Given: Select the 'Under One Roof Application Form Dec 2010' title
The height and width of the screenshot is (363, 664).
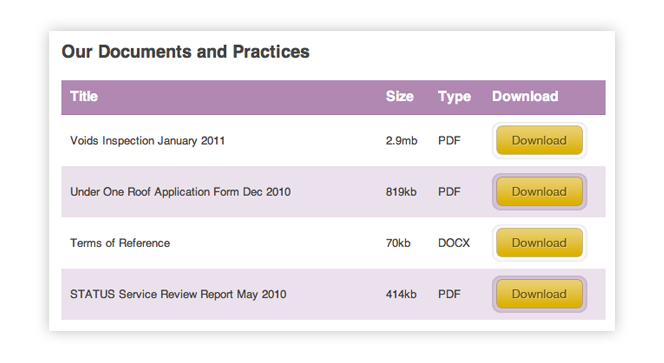Looking at the screenshot, I should (x=180, y=192).
